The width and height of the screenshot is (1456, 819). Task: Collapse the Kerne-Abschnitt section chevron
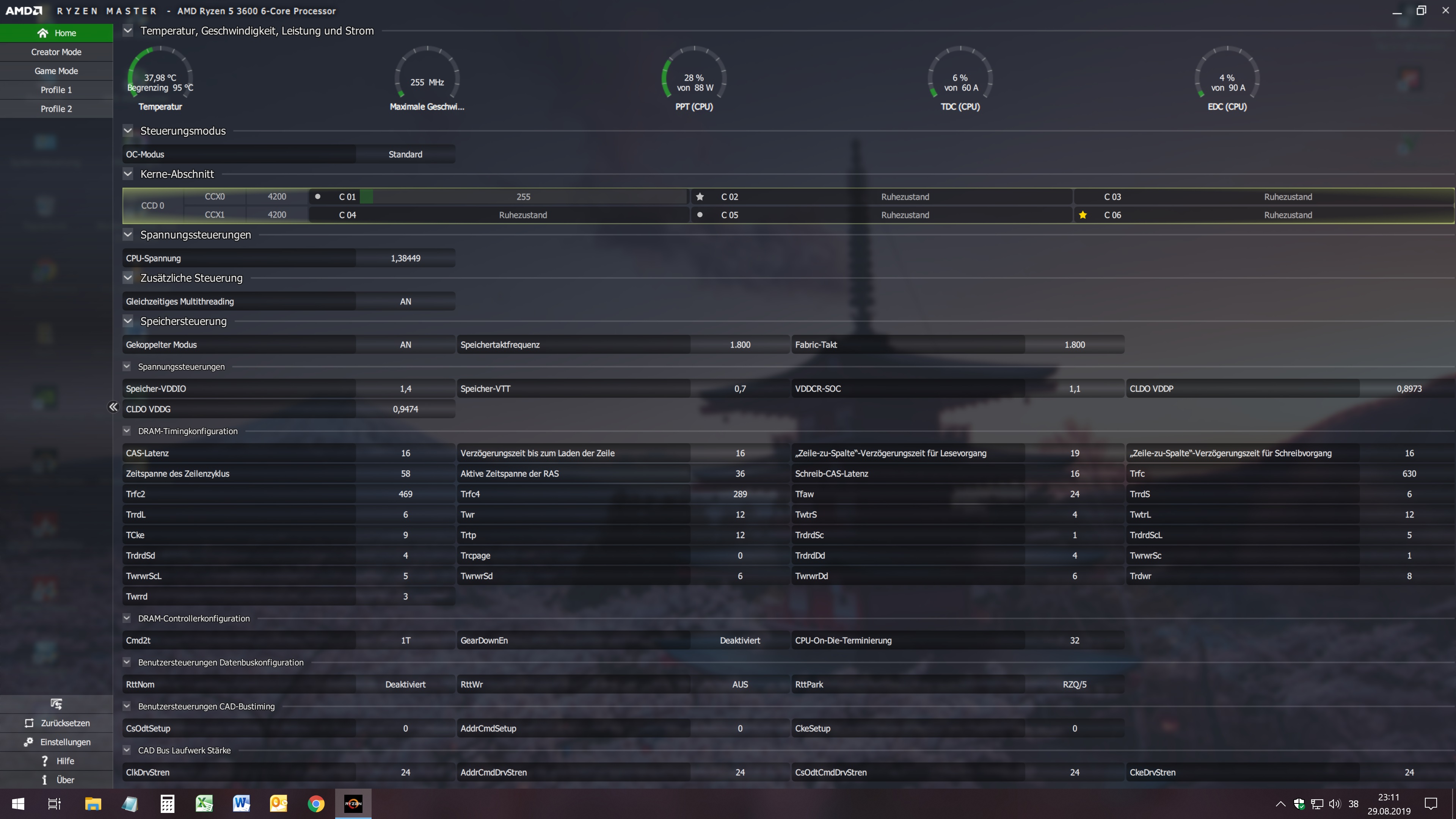128,174
